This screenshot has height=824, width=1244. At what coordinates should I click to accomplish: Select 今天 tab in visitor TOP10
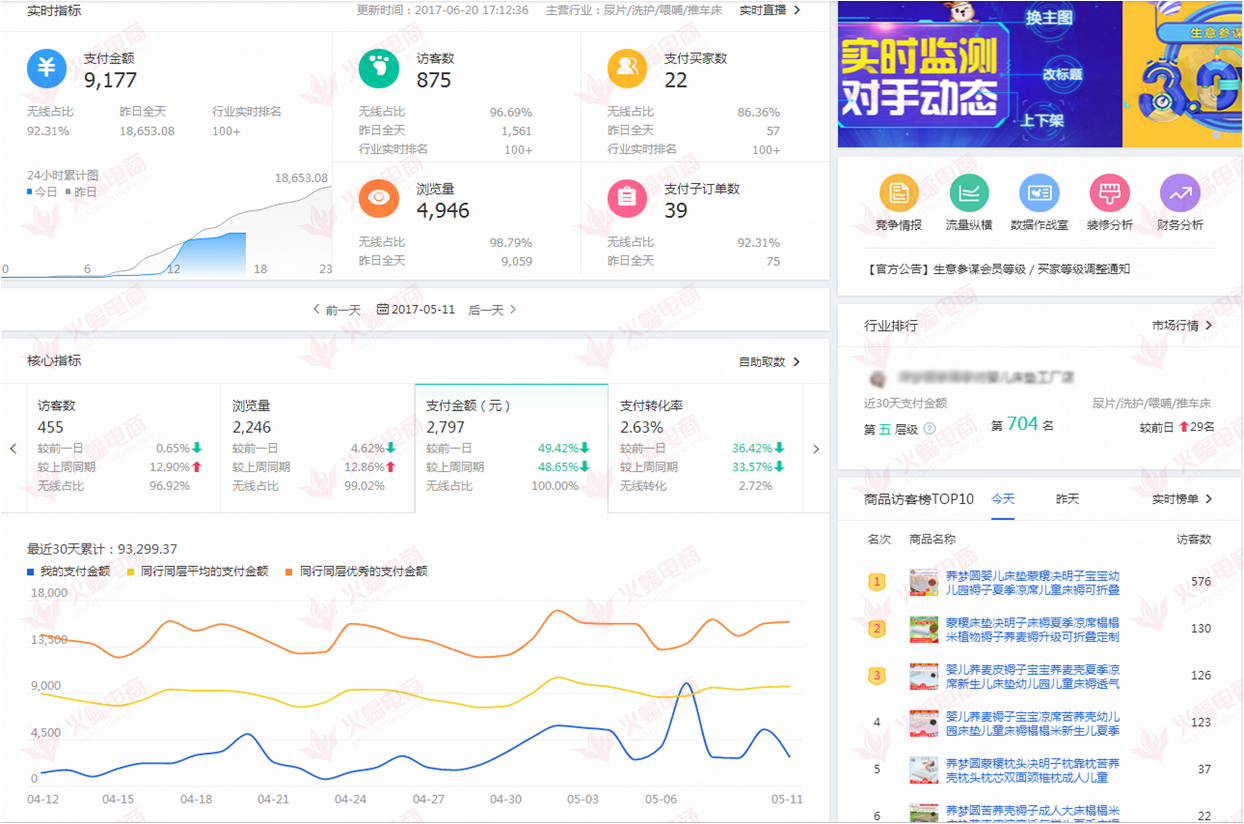[1002, 498]
